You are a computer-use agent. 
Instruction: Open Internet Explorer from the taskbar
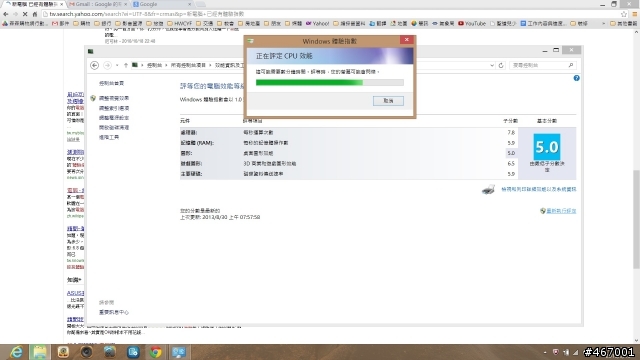point(16,352)
